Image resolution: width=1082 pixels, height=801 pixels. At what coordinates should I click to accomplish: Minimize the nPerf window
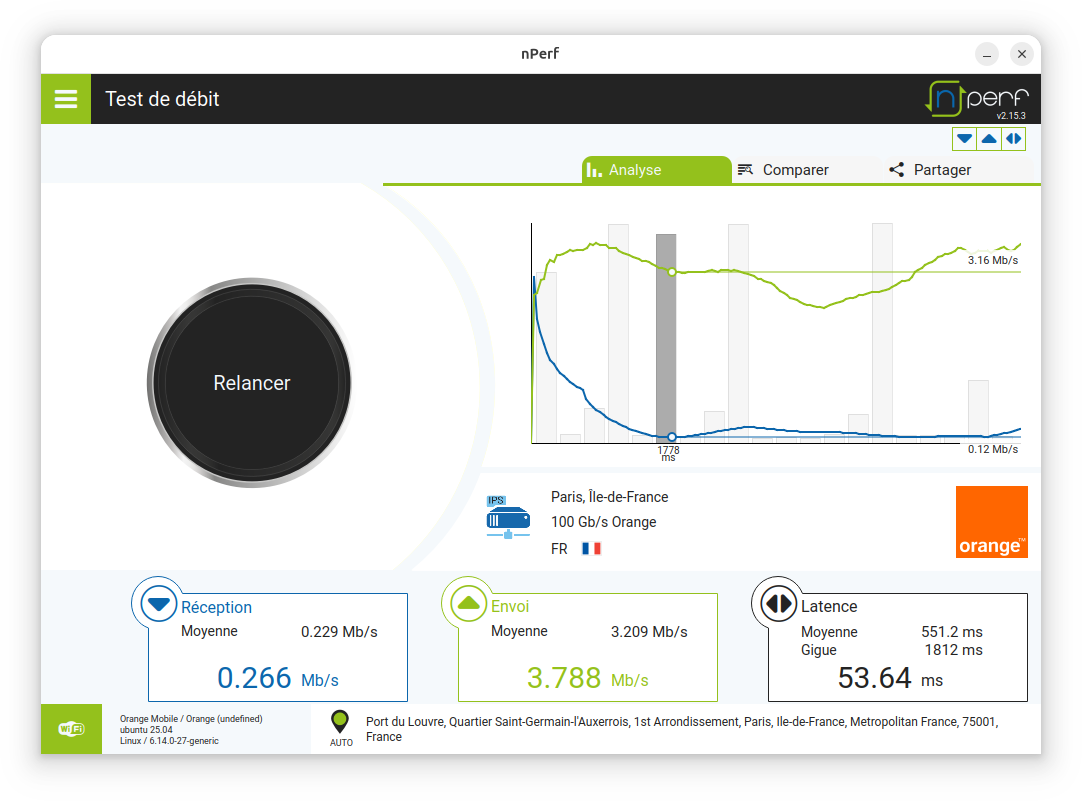coord(987,54)
